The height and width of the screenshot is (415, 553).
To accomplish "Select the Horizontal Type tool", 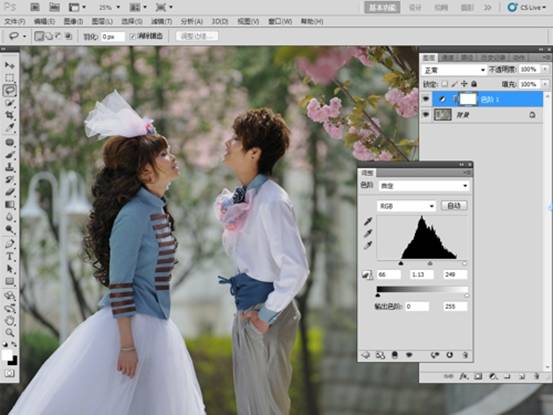I will tap(10, 256).
